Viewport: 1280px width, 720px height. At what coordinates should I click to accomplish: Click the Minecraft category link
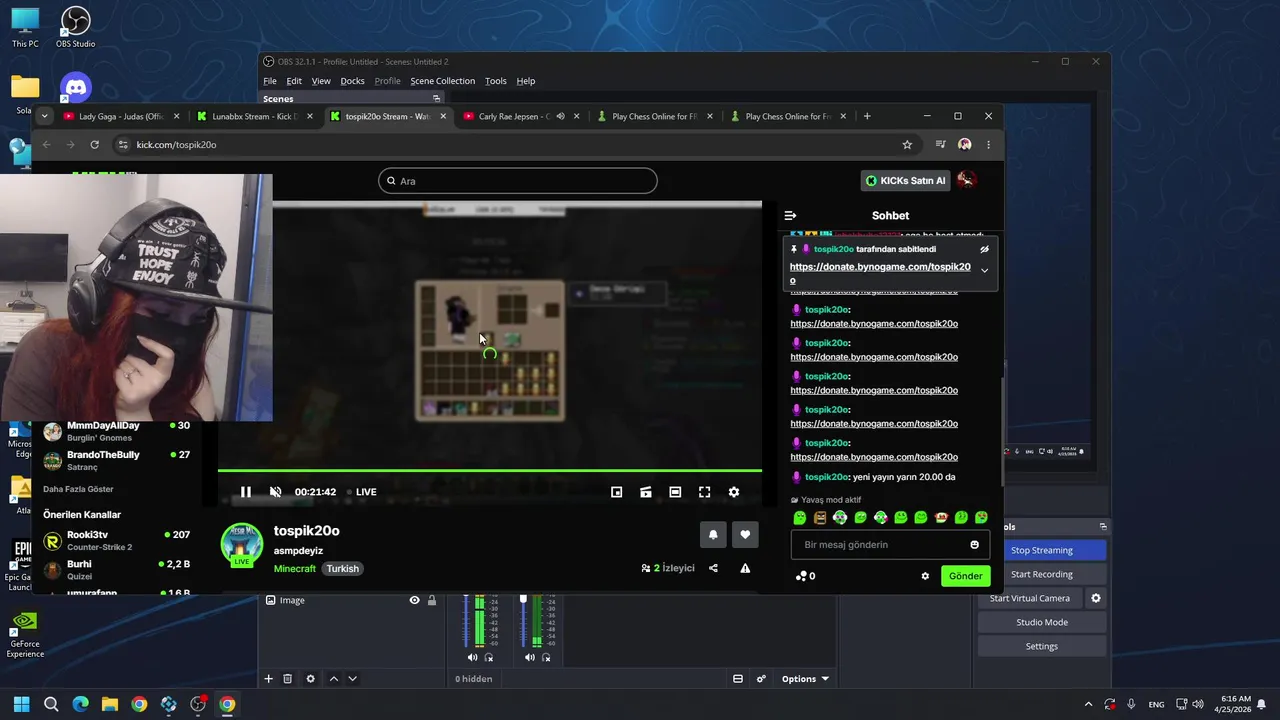(295, 568)
